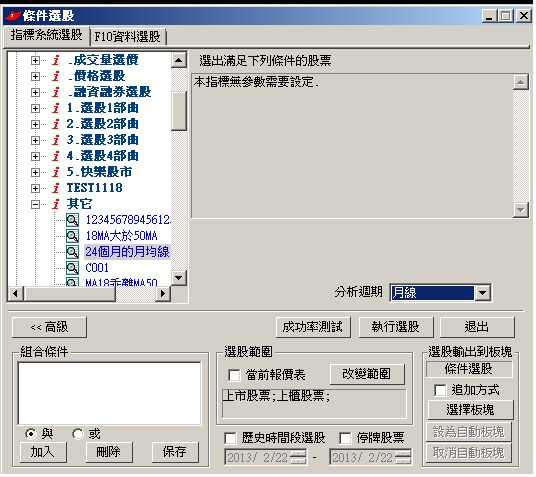Screen dimensions: 536x477
Task: Click red i icon of 其它 folder
Action: (x=56, y=204)
